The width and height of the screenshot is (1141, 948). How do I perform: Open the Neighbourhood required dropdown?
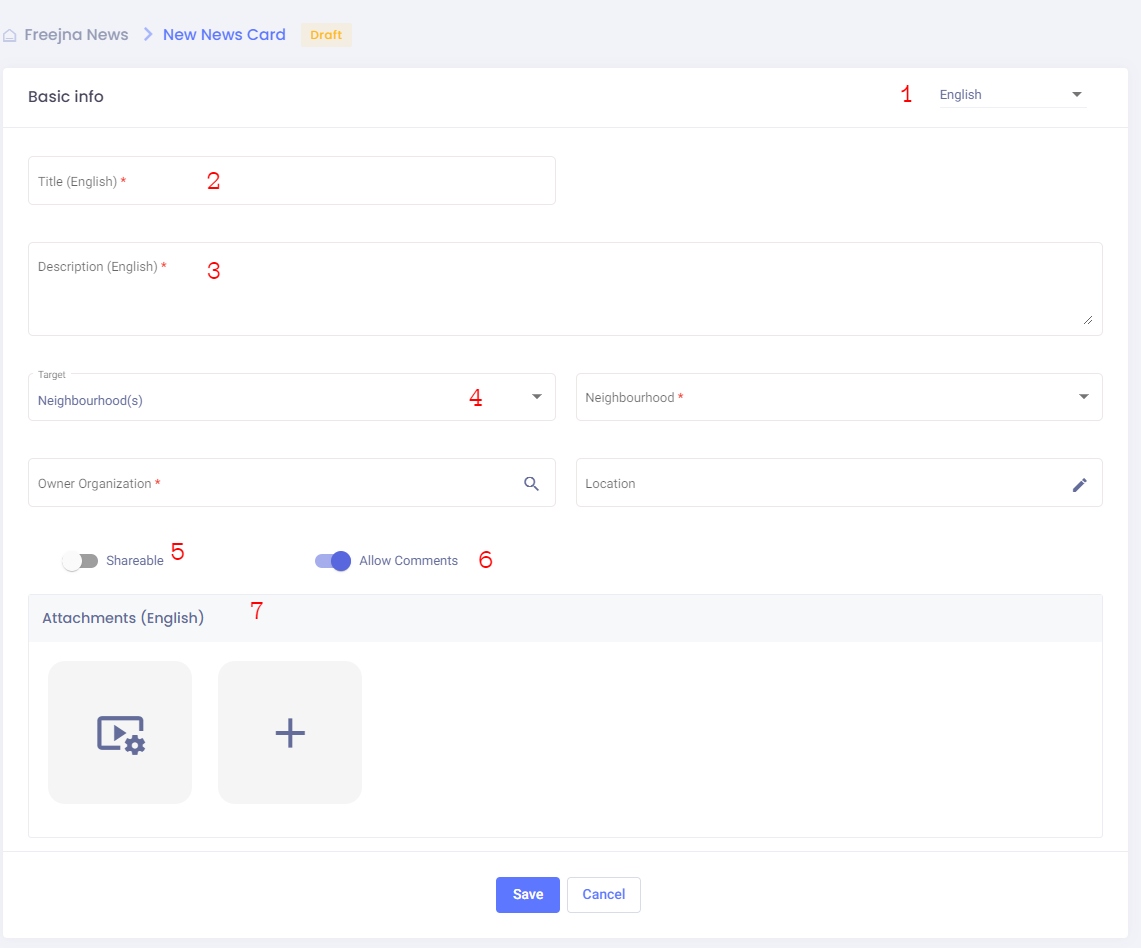pyautogui.click(x=838, y=398)
